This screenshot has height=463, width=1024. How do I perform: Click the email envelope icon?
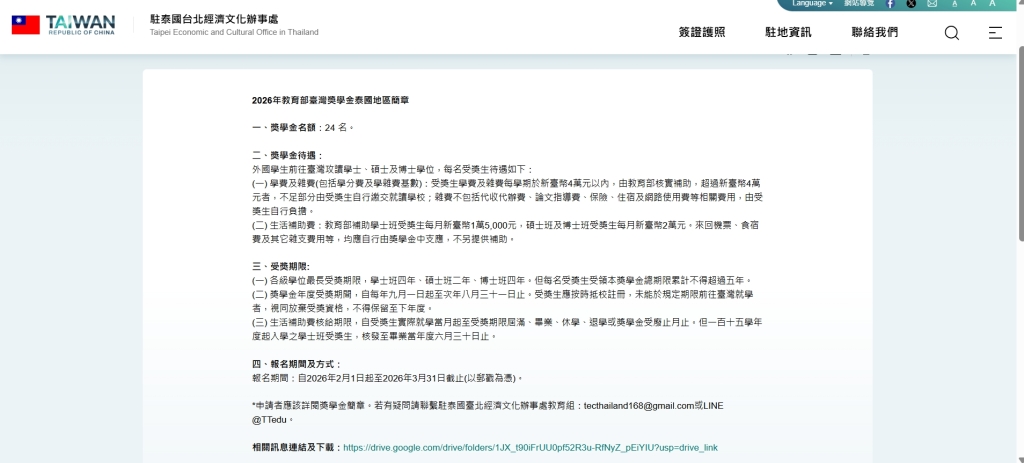click(932, 4)
